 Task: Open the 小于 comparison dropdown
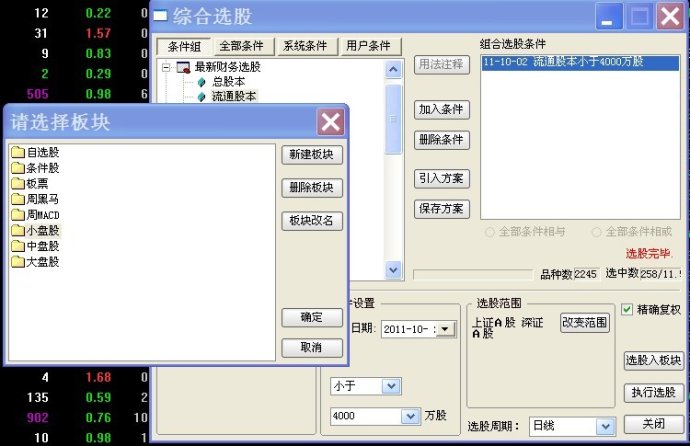[x=391, y=387]
